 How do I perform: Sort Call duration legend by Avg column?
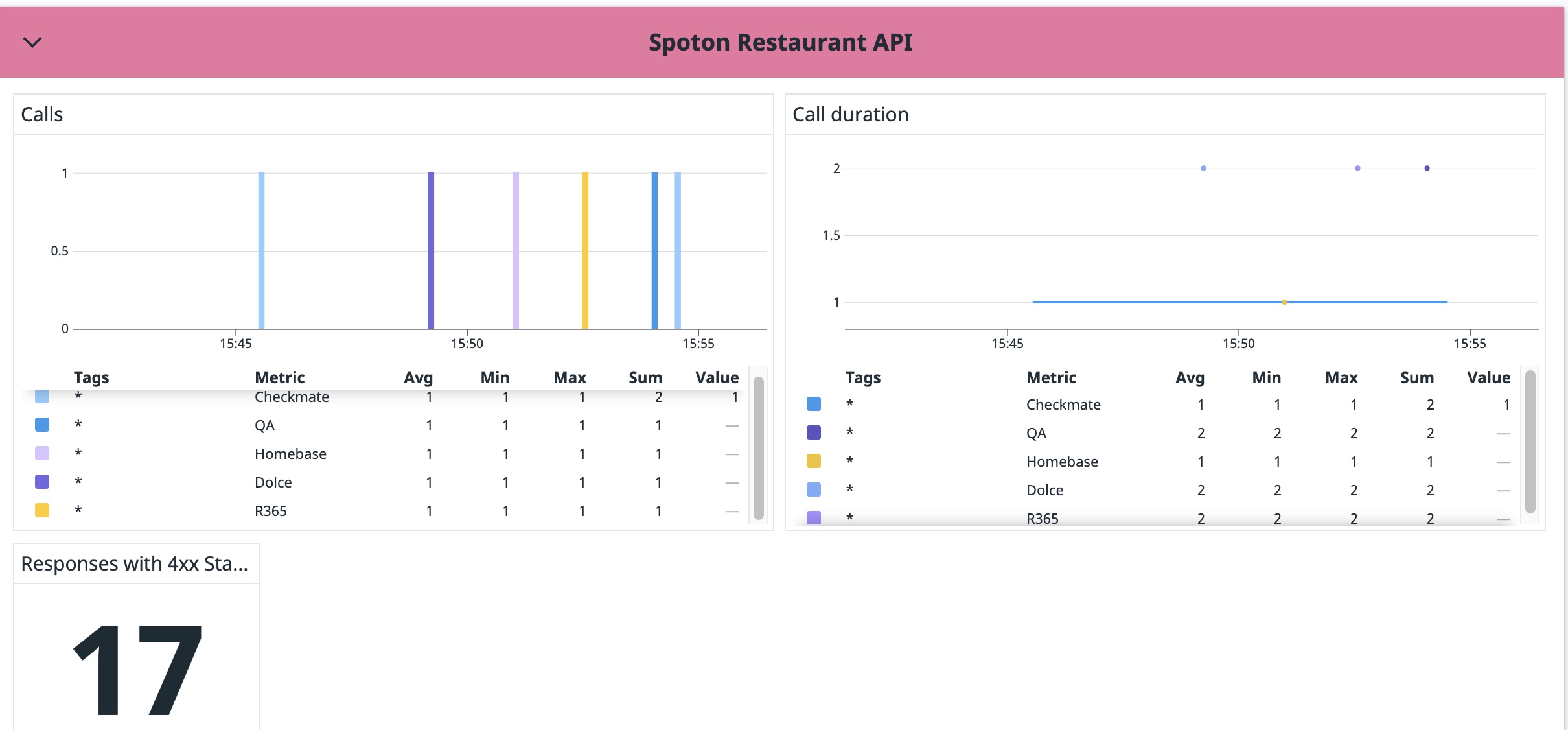tap(1190, 377)
